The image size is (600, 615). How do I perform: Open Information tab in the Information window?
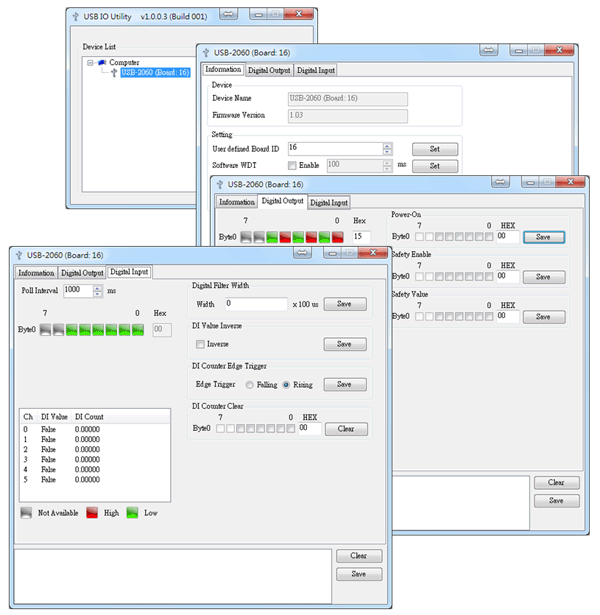(x=224, y=69)
